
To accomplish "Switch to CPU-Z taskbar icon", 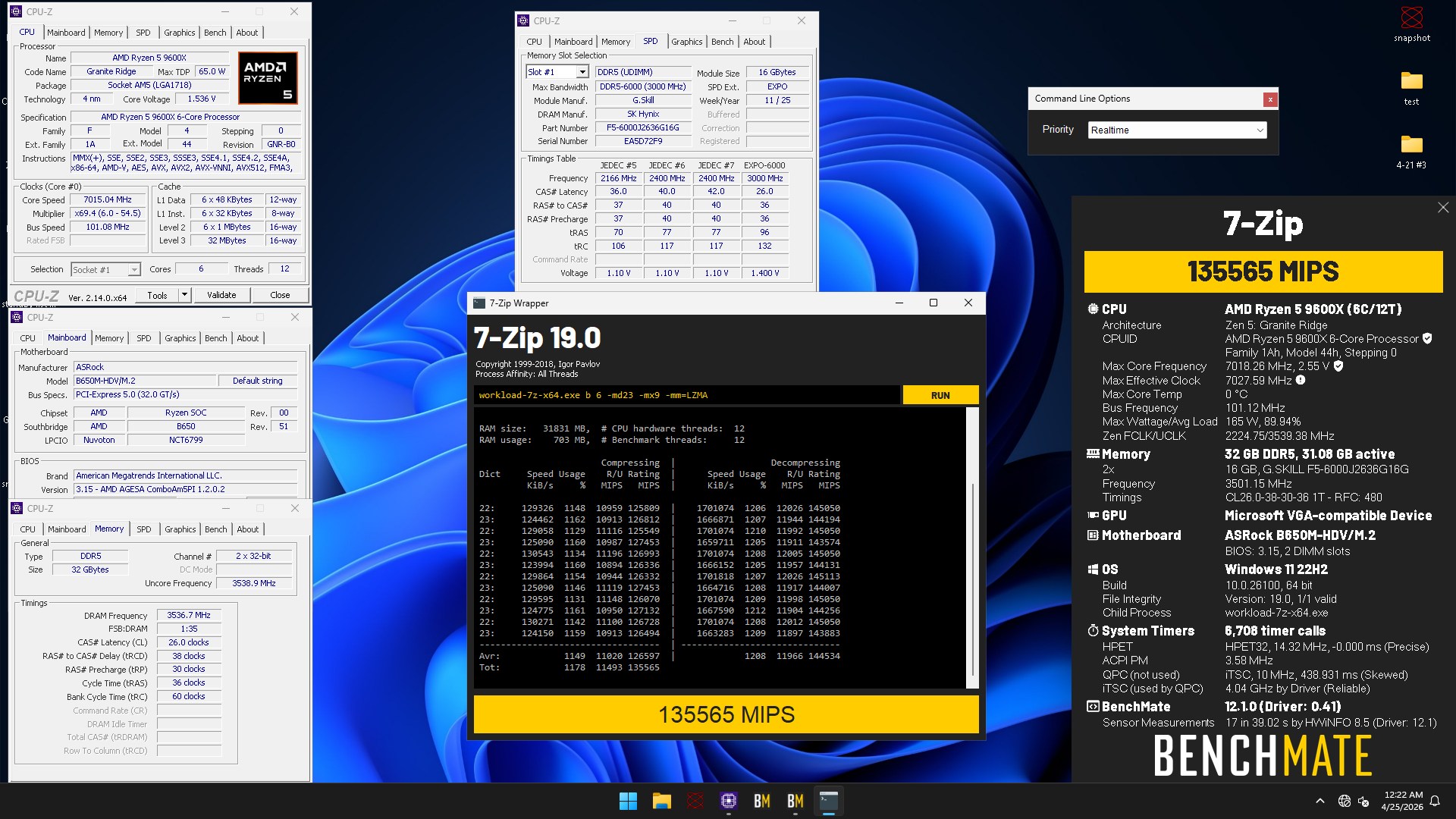I will [728, 801].
